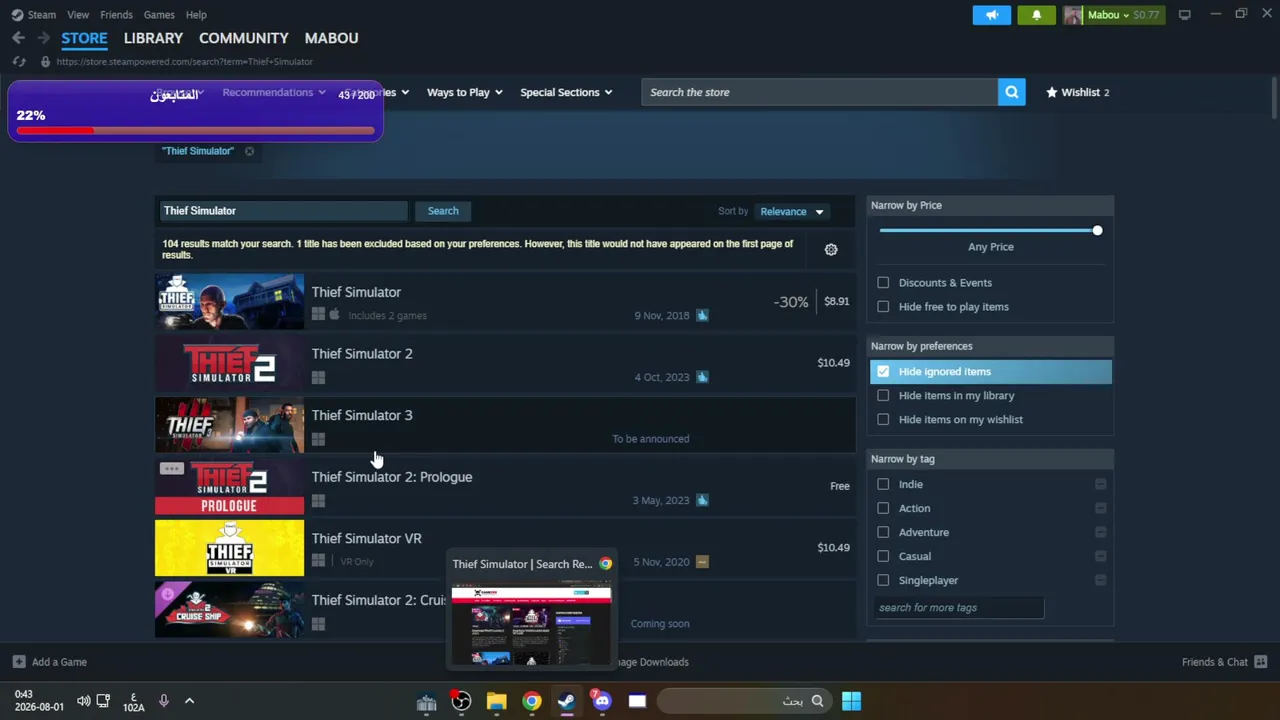Open the Thief Simulator 2: Prologue result
This screenshot has width=1280, height=720.
(505, 487)
